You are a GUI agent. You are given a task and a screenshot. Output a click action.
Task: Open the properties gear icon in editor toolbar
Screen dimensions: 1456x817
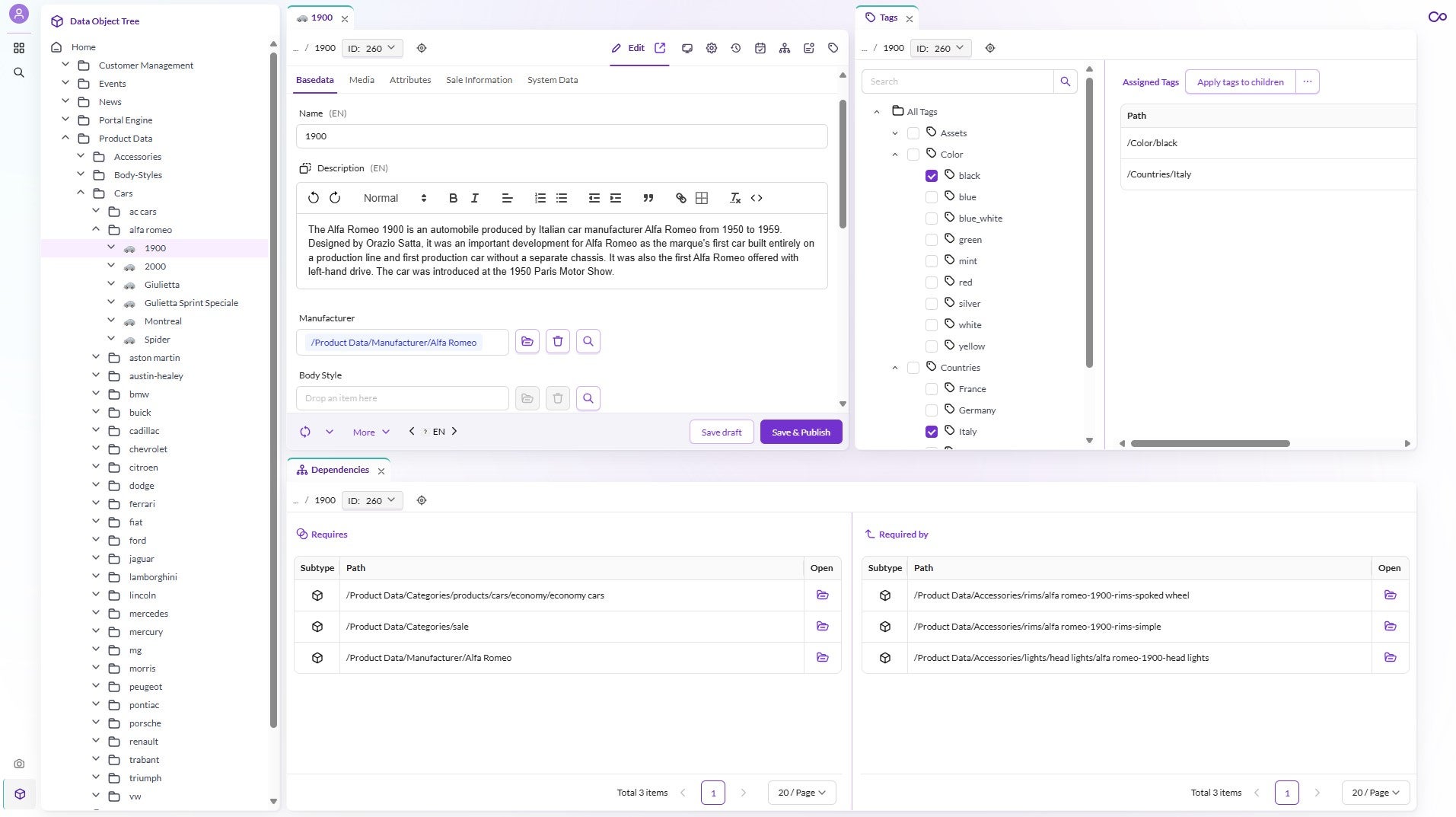pos(712,48)
